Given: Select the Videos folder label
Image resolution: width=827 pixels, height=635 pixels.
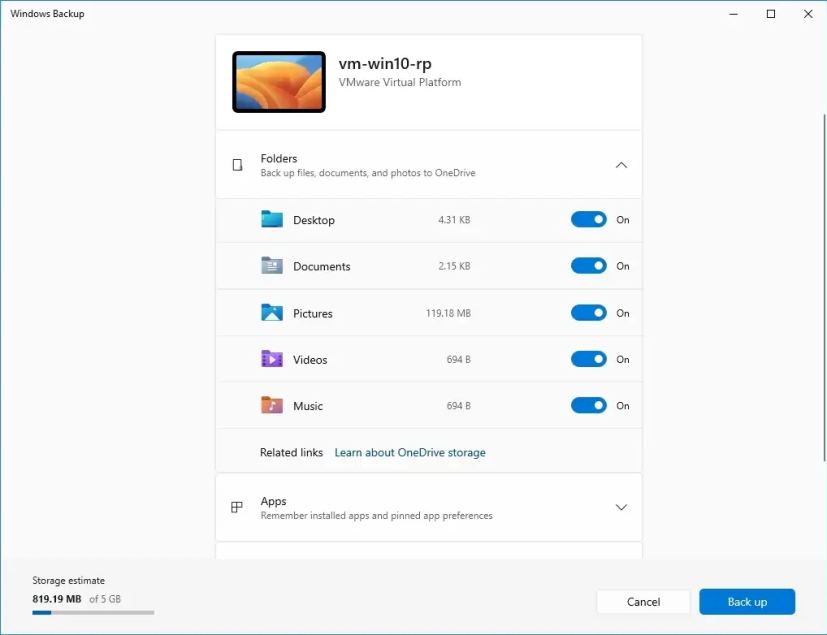Looking at the screenshot, I should click(x=310, y=360).
